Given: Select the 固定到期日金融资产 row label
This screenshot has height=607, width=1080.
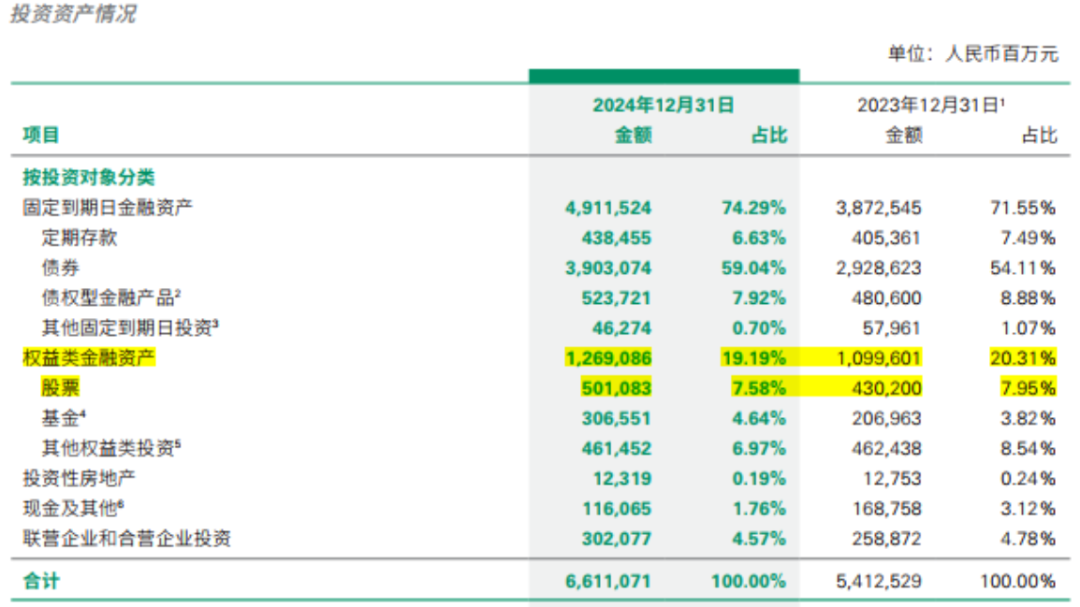Looking at the screenshot, I should click(108, 208).
